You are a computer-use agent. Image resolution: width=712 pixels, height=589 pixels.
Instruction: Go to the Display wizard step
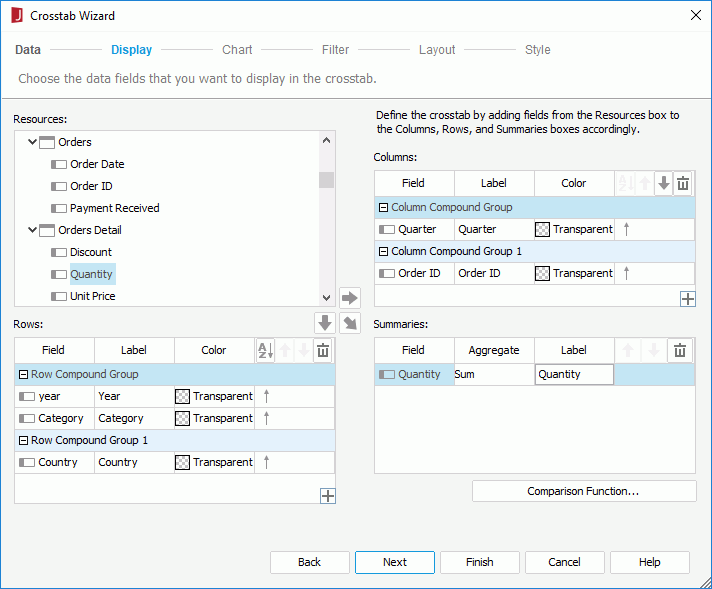(x=131, y=49)
